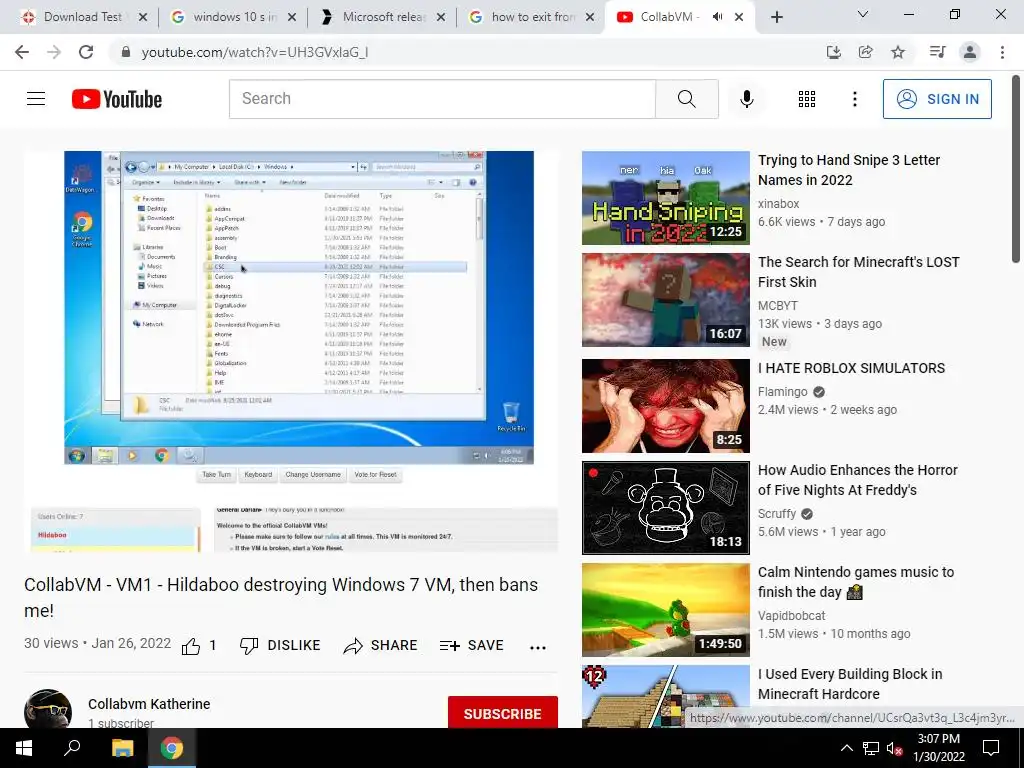The width and height of the screenshot is (1024, 768).
Task: Click the Flamingo channel name
Action: click(782, 392)
